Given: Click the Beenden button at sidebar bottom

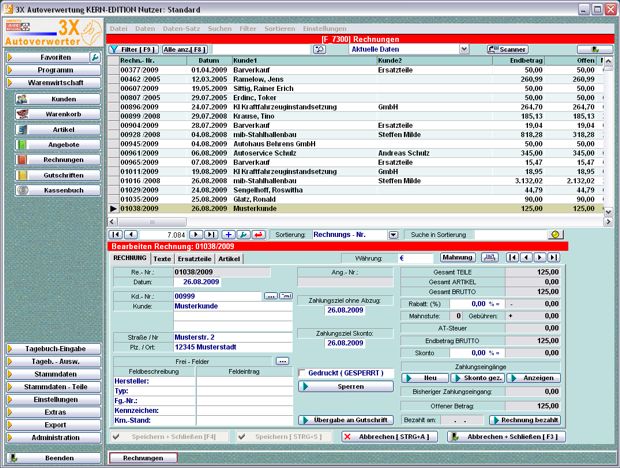Looking at the screenshot, I should tap(53, 458).
